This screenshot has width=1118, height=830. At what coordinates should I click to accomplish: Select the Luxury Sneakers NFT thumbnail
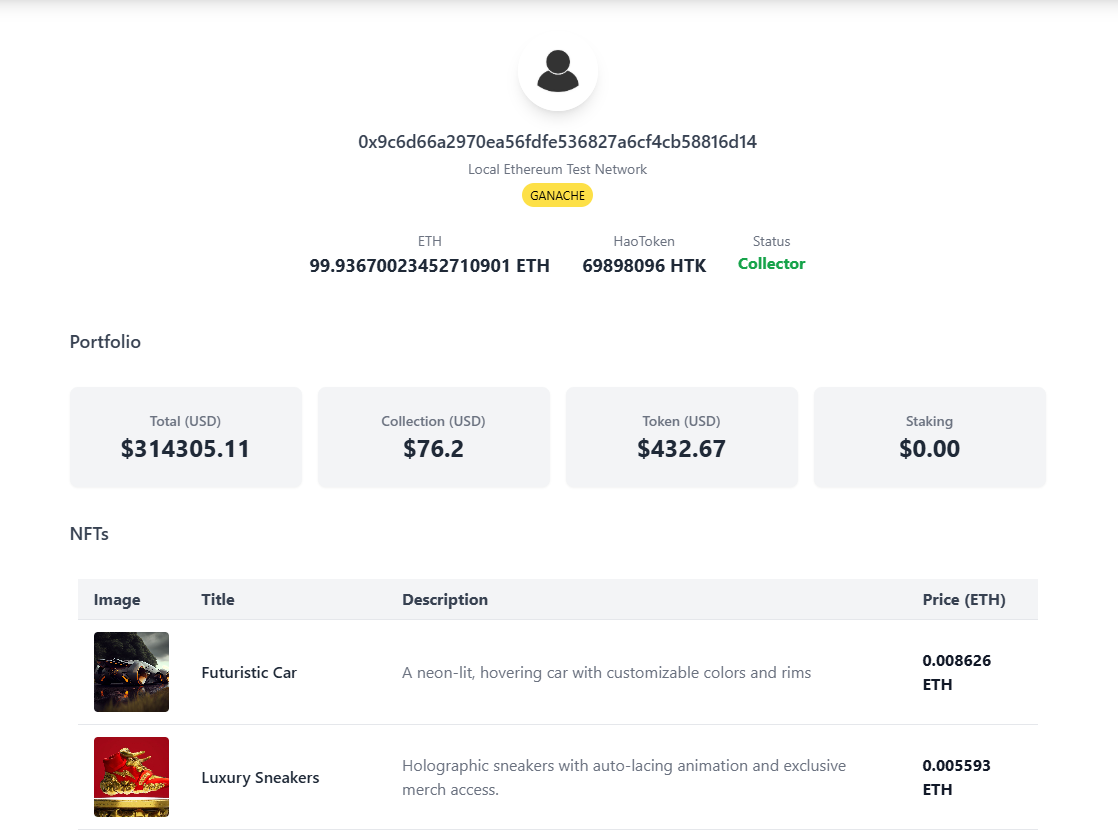131,777
